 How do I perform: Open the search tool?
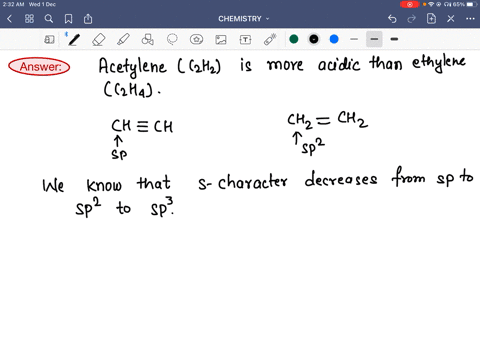[x=49, y=19]
